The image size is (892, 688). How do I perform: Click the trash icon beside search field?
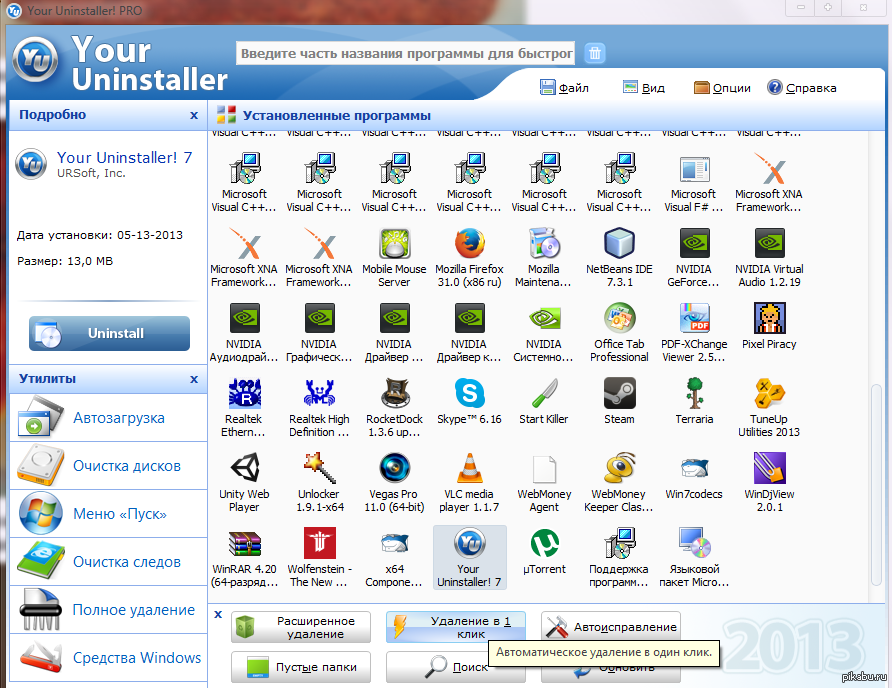pos(595,53)
